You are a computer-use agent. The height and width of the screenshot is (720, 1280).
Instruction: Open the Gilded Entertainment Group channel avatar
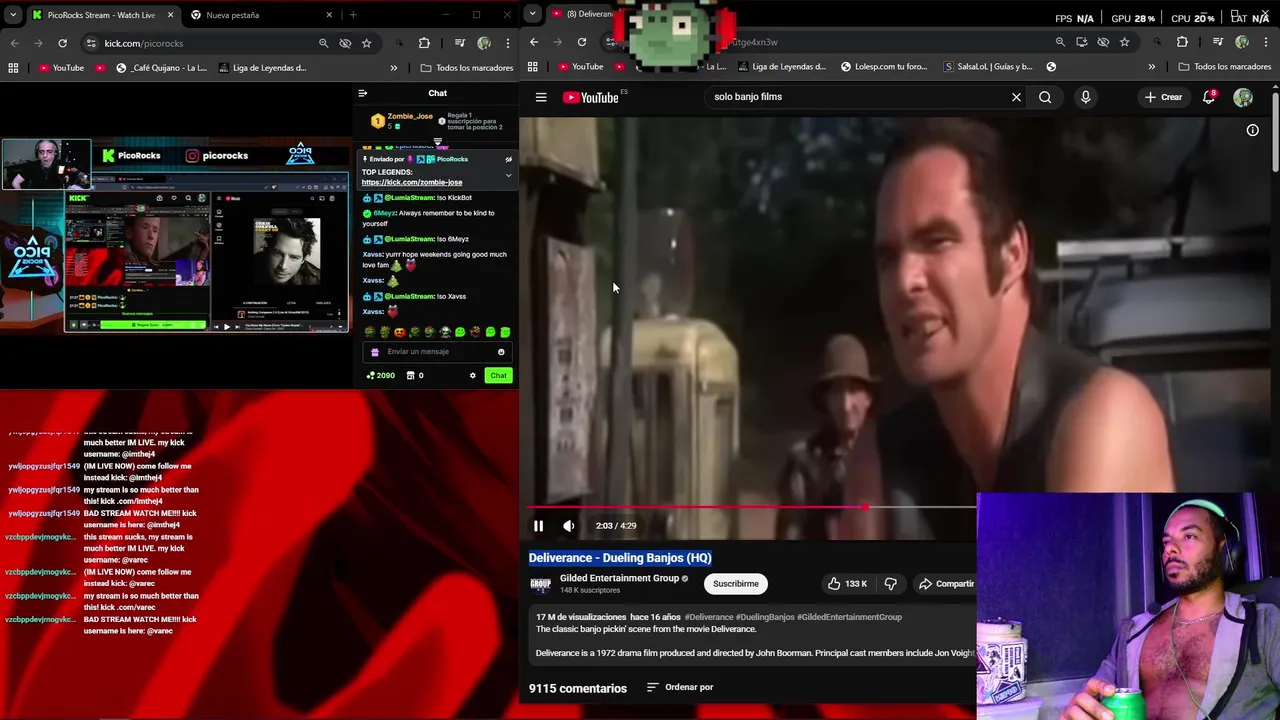click(540, 583)
